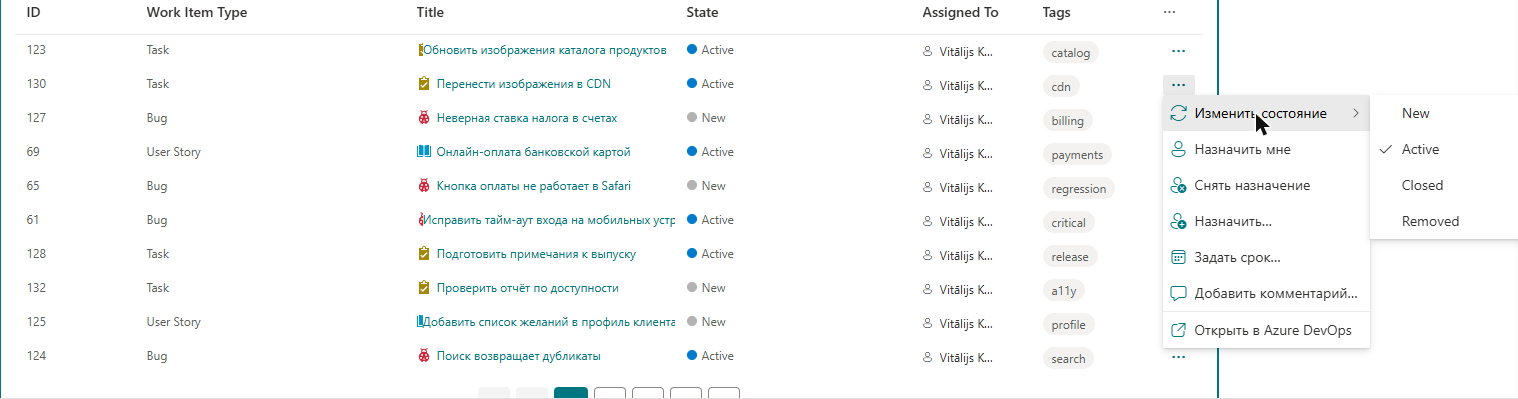
Task: Open the actions menu button on row 130
Action: click(1178, 84)
